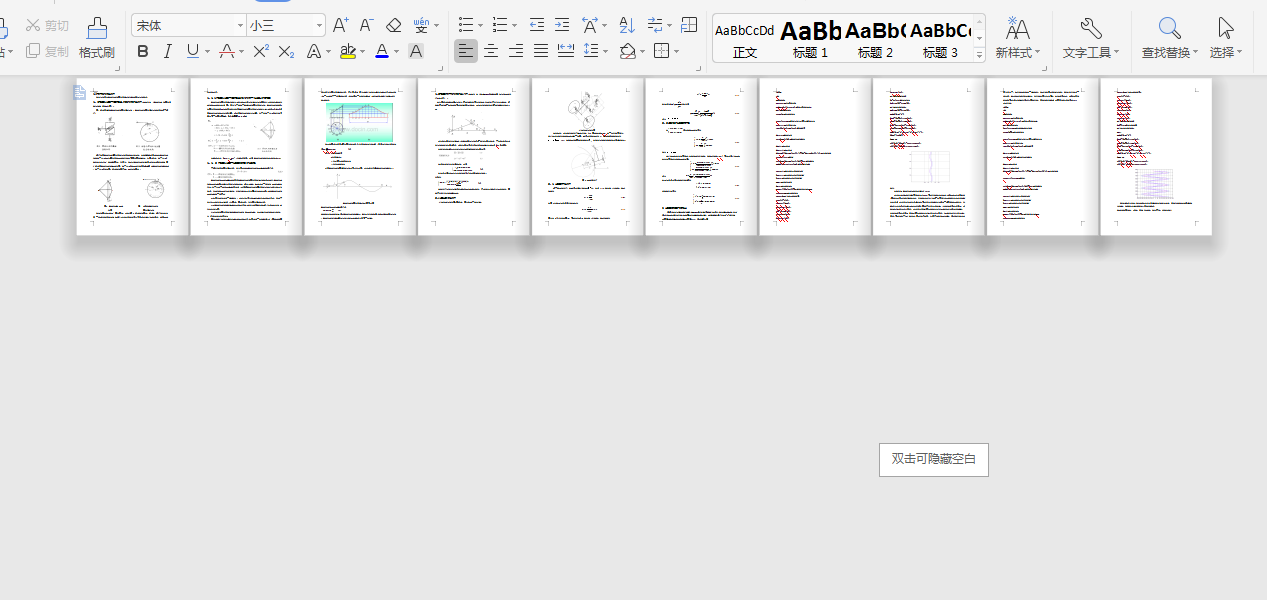Apply the 标题 2 heading style
The image size is (1267, 600).
[x=875, y=39]
